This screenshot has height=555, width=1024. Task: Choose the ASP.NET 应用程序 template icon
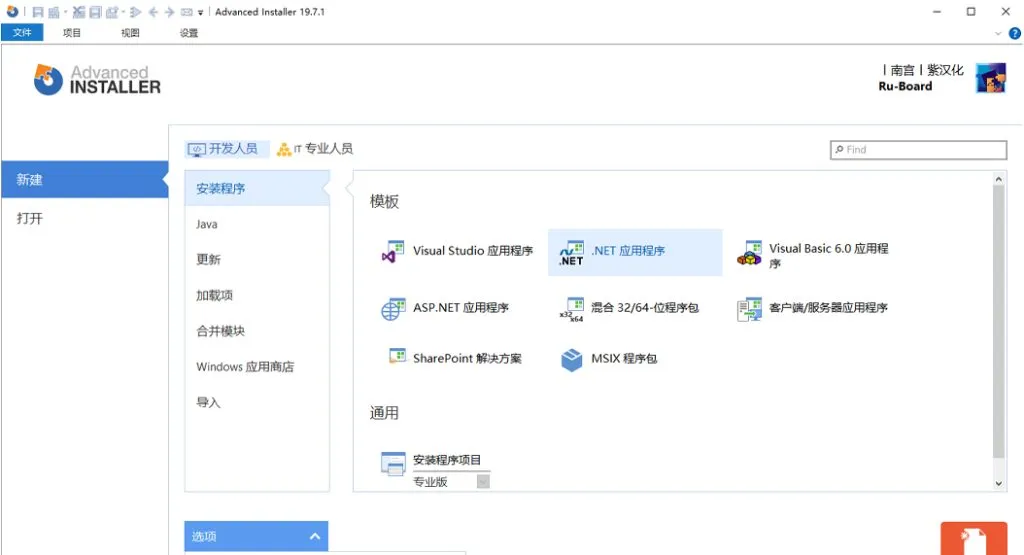point(392,308)
